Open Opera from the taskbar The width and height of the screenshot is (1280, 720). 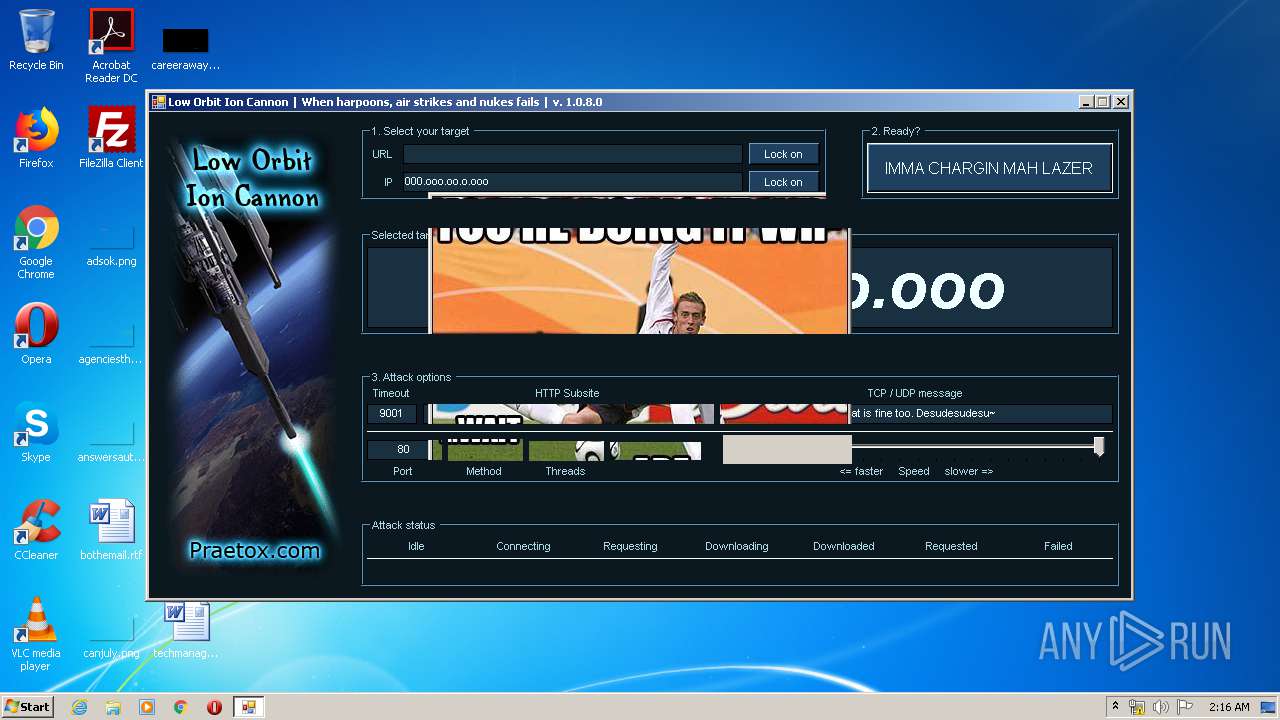click(214, 707)
